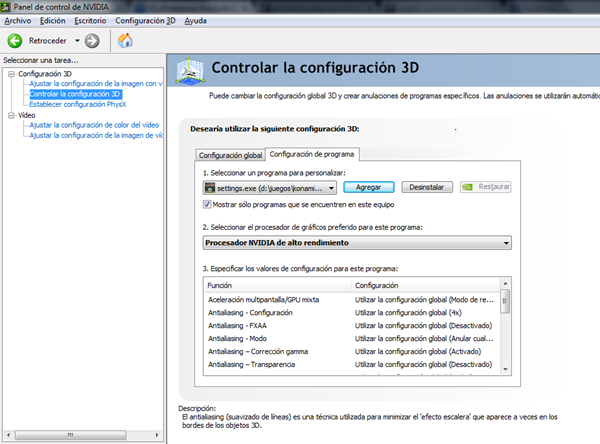Open the Configuración 3D menu
Screen dimensions: 600x444
pos(145,21)
